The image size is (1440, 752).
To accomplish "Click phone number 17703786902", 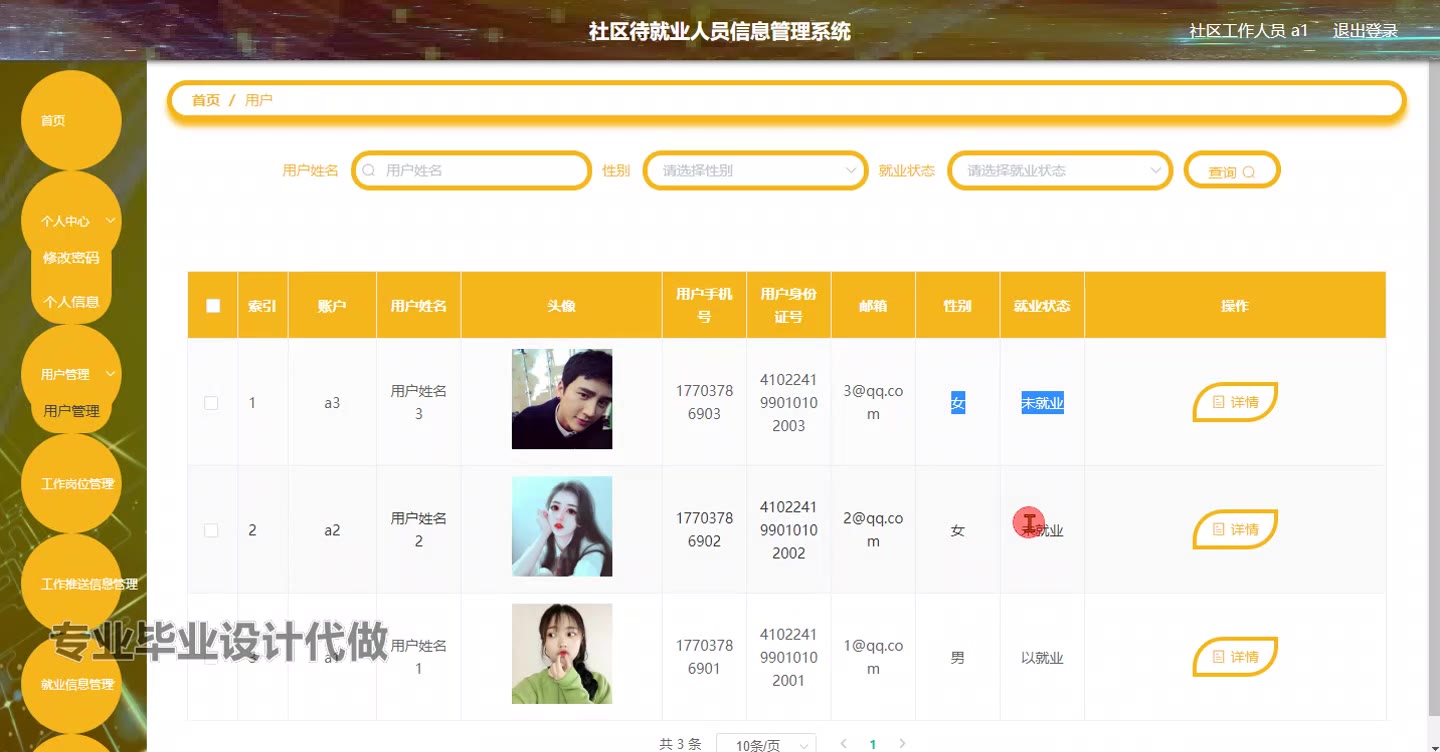I will click(704, 529).
